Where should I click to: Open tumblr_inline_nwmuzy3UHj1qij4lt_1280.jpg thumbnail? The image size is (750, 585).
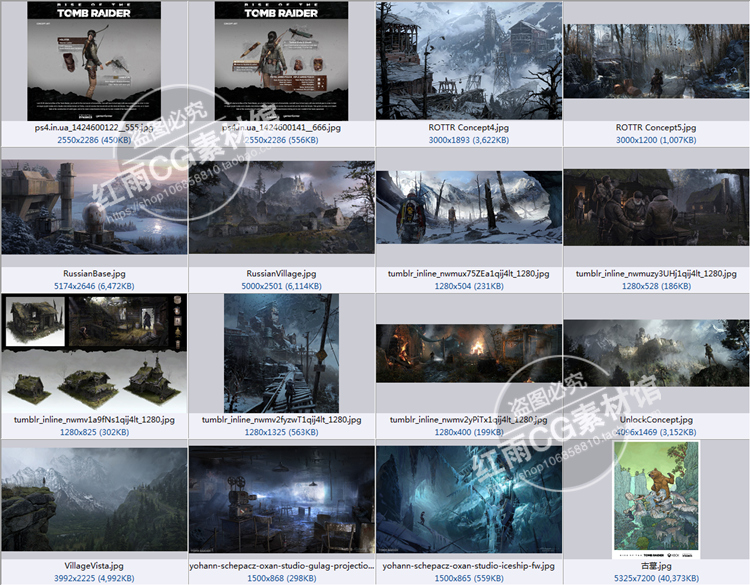[x=656, y=207]
